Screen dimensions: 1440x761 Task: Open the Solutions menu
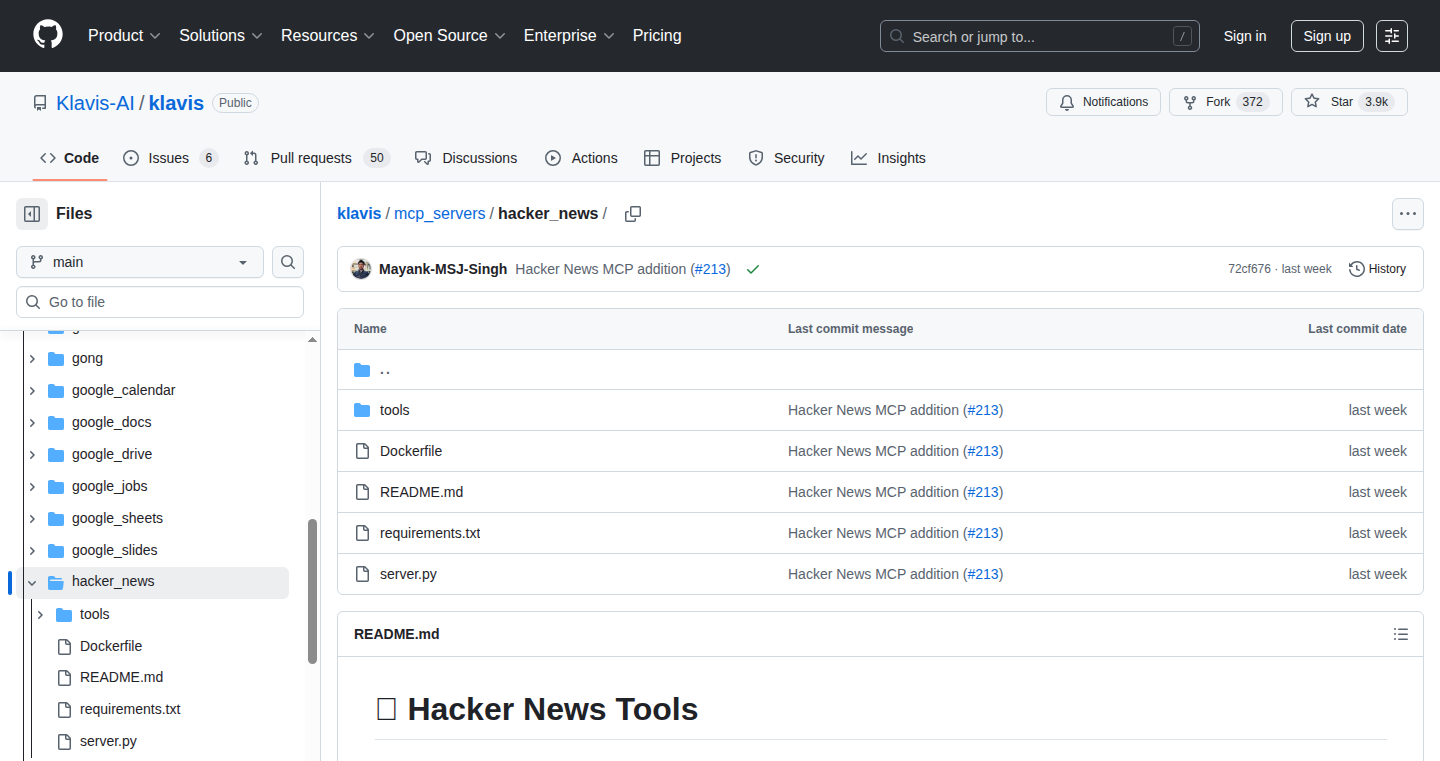[220, 36]
